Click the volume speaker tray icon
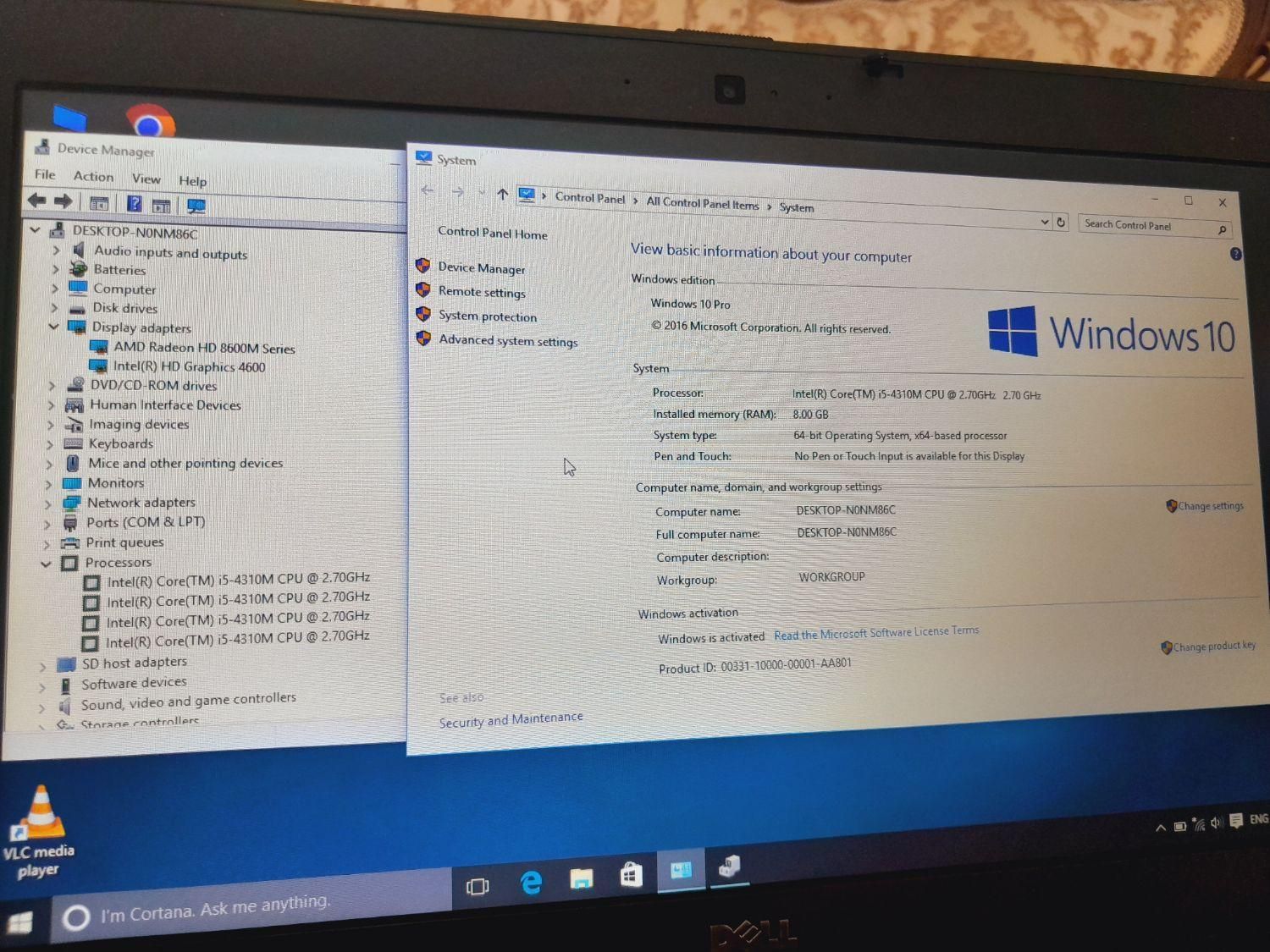 click(x=1217, y=823)
